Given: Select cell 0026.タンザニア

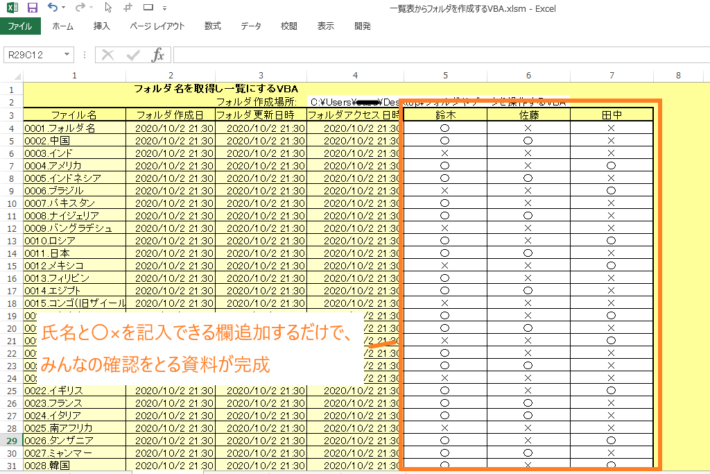Looking at the screenshot, I should pos(74,440).
